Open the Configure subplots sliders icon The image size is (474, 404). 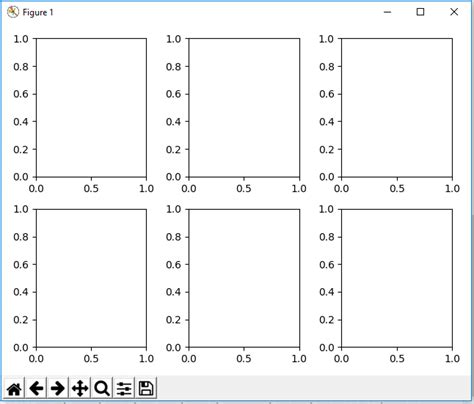click(124, 388)
